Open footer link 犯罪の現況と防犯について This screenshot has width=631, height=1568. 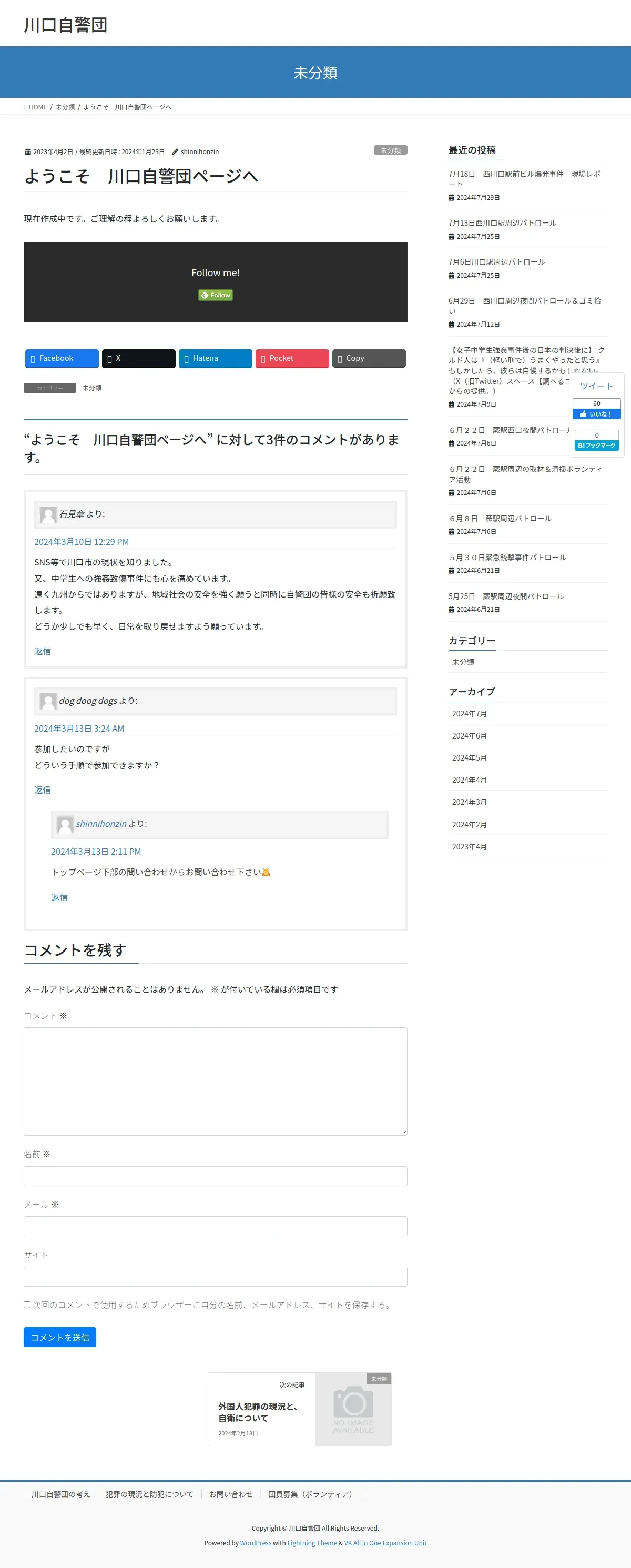[x=150, y=1494]
